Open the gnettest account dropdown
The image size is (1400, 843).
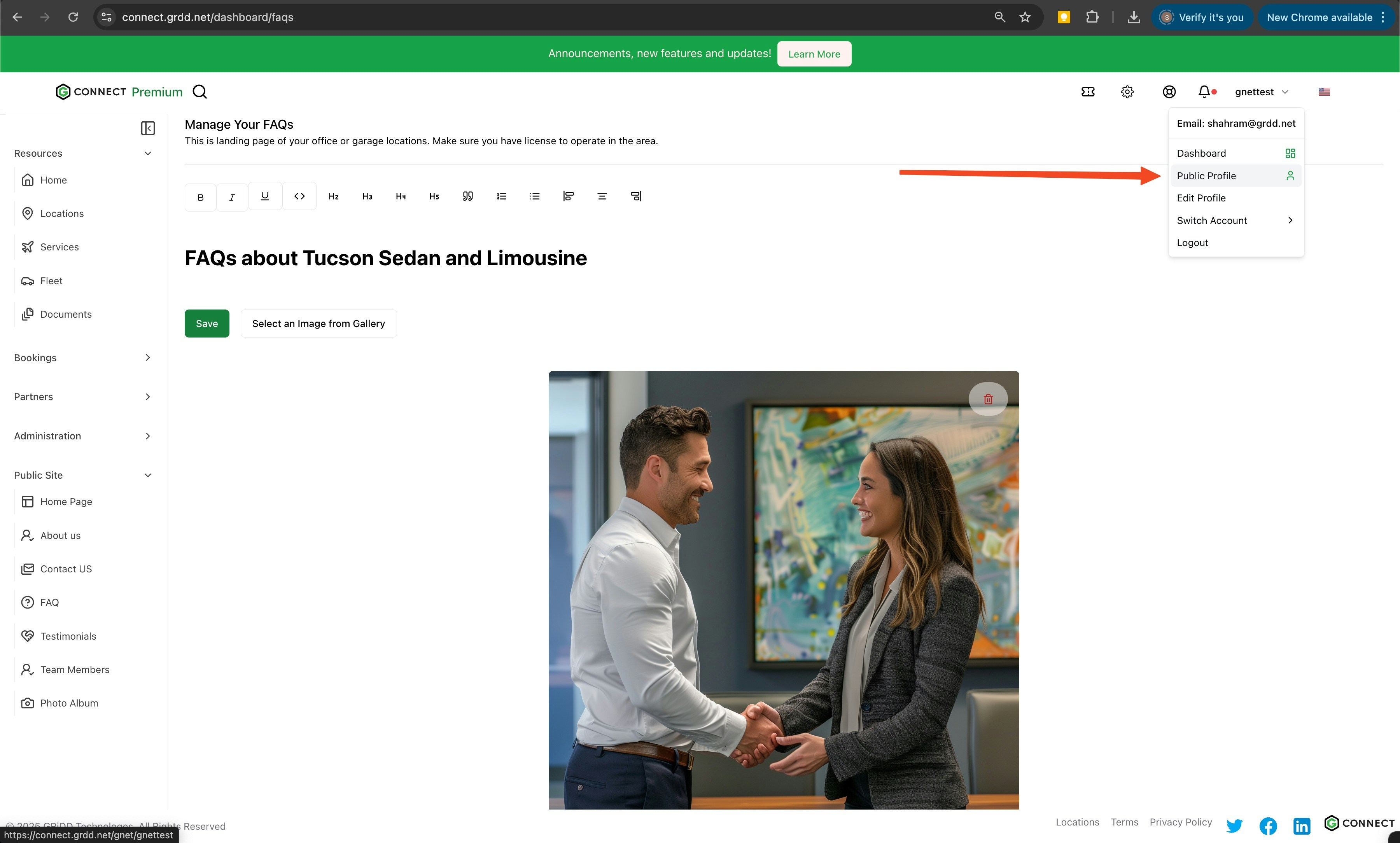[x=1261, y=91]
